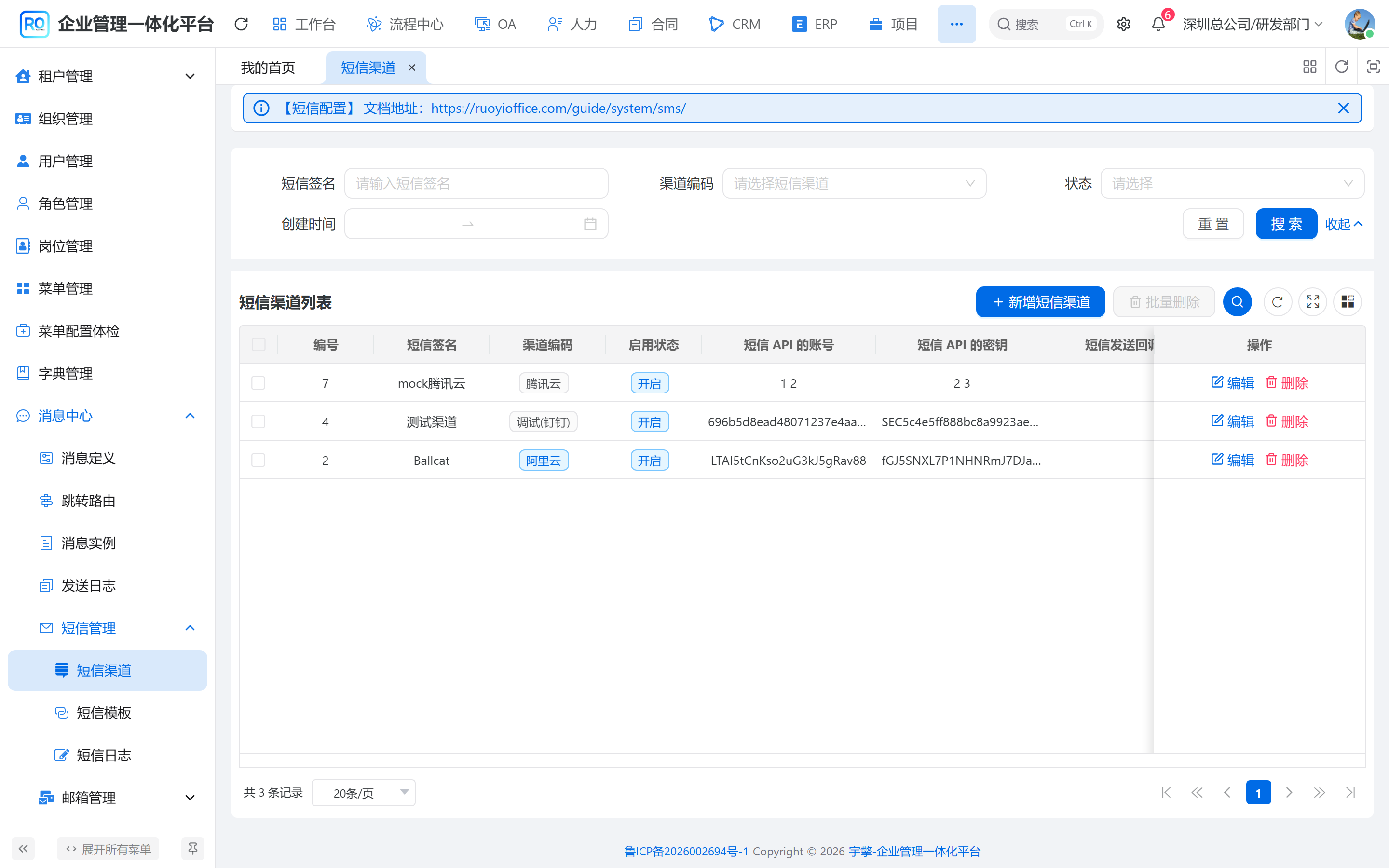1389x868 pixels.
Task: Click the refresh icon beside platform title
Action: (241, 24)
